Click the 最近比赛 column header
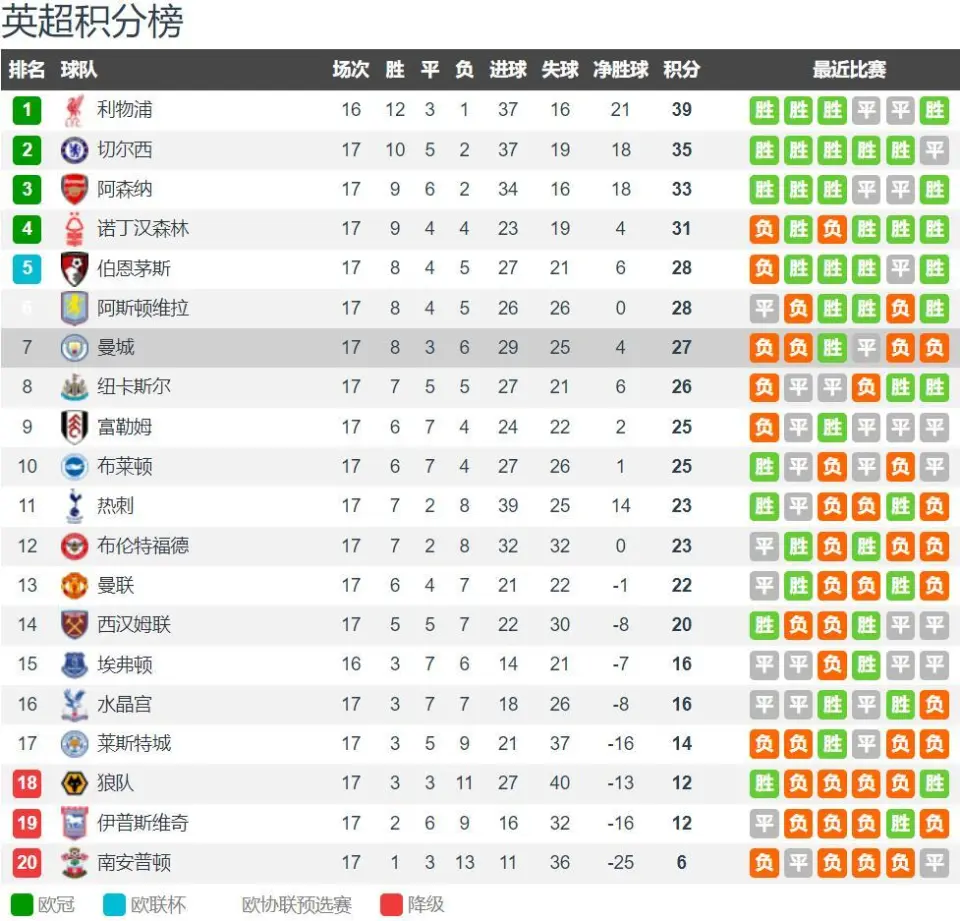 click(x=849, y=69)
